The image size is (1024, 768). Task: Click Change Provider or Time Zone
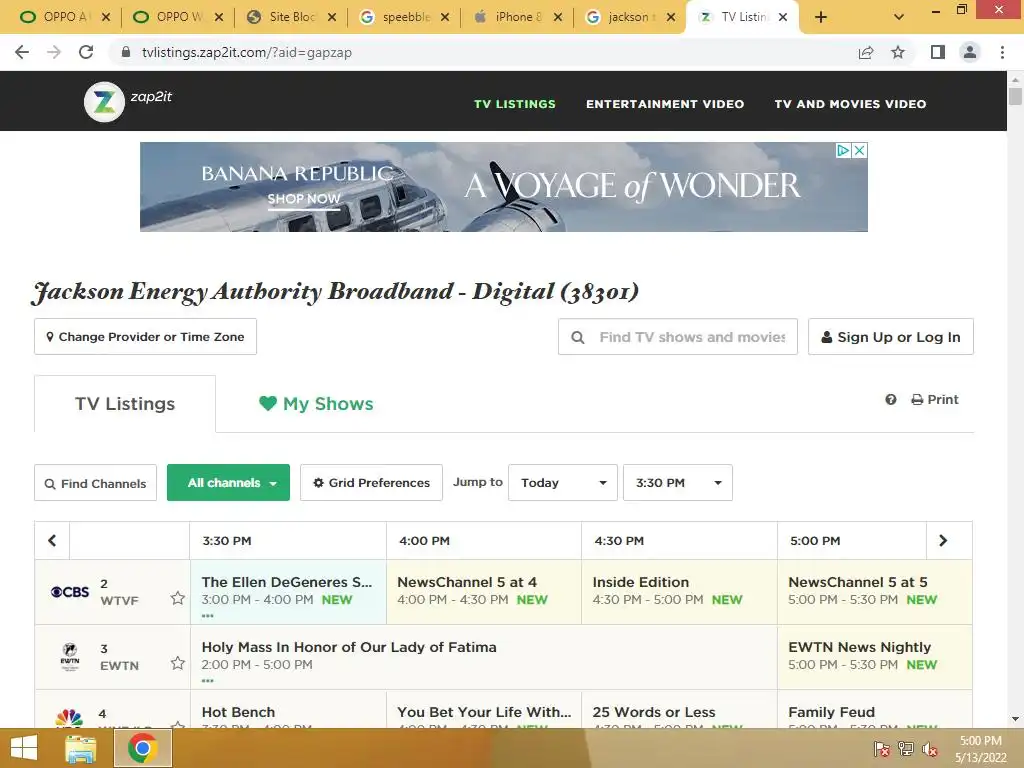[x=146, y=336]
